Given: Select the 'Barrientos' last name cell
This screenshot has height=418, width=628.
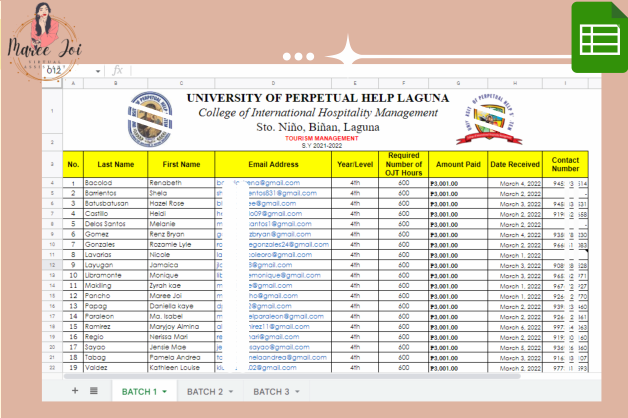Looking at the screenshot, I should tap(115, 193).
